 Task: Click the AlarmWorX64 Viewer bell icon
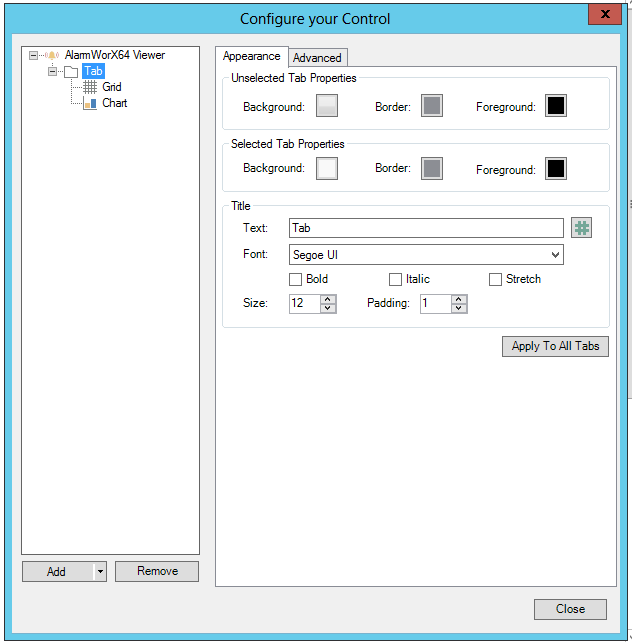point(51,56)
